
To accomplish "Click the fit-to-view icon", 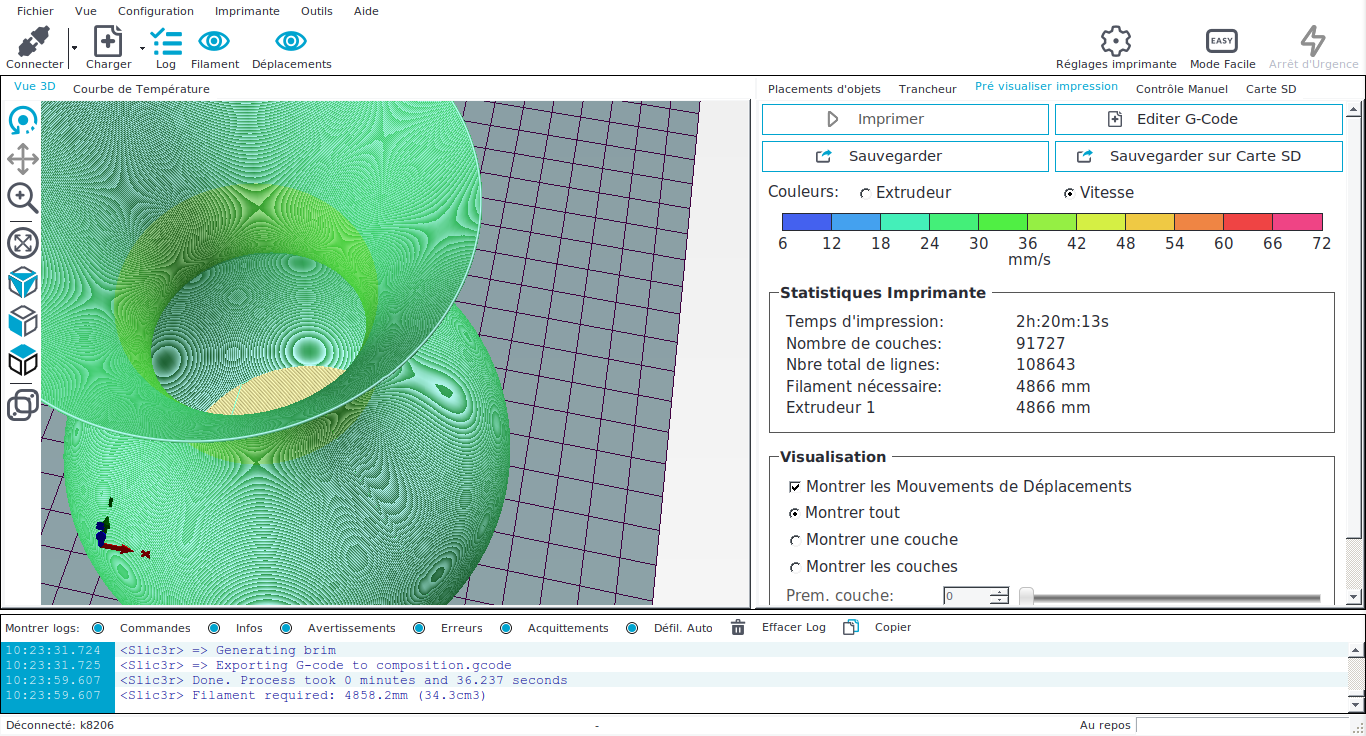I will click(23, 243).
